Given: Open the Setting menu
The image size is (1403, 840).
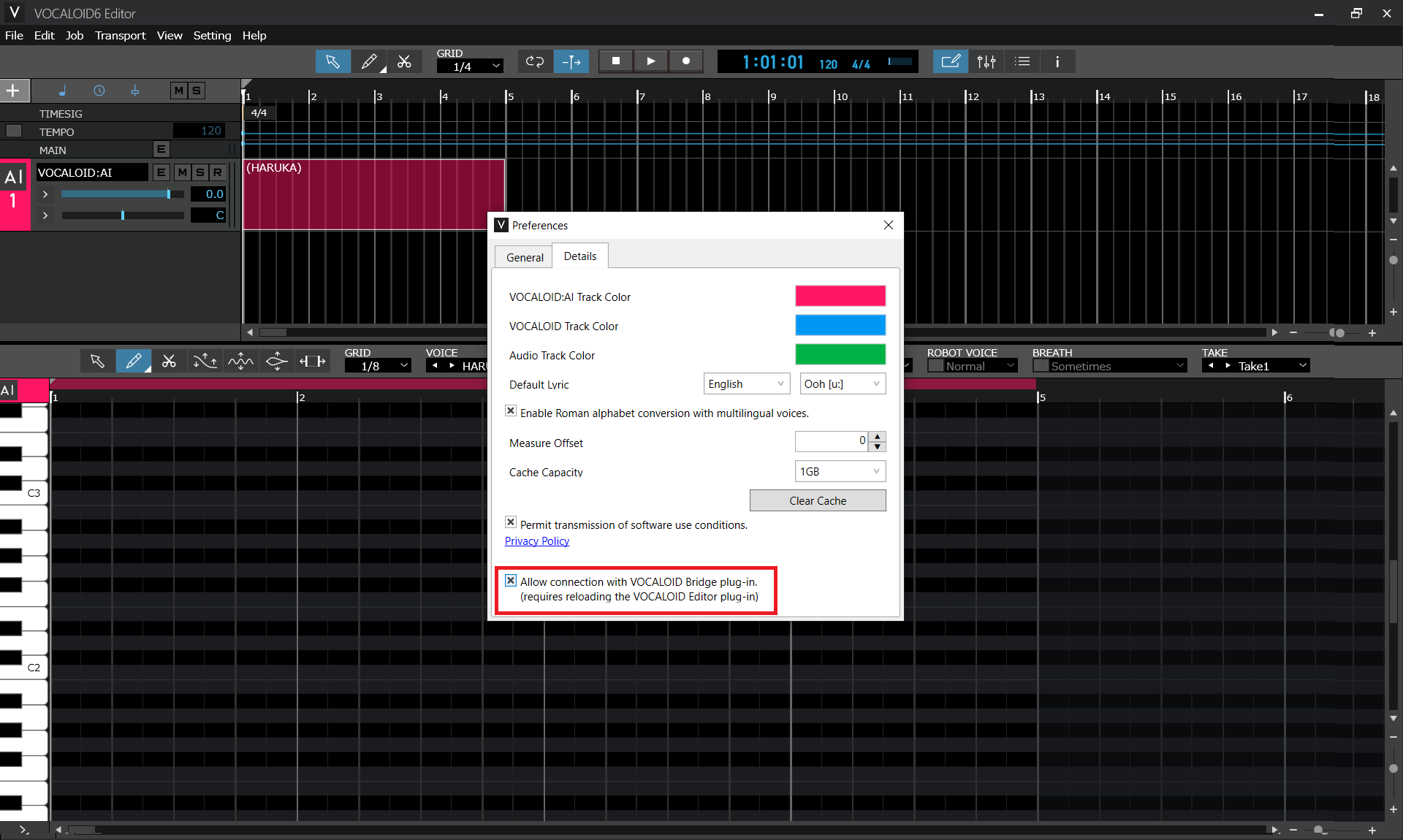Looking at the screenshot, I should (x=212, y=35).
